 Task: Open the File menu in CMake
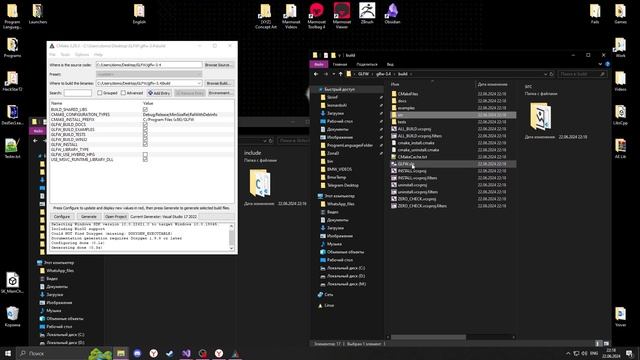coord(53,55)
